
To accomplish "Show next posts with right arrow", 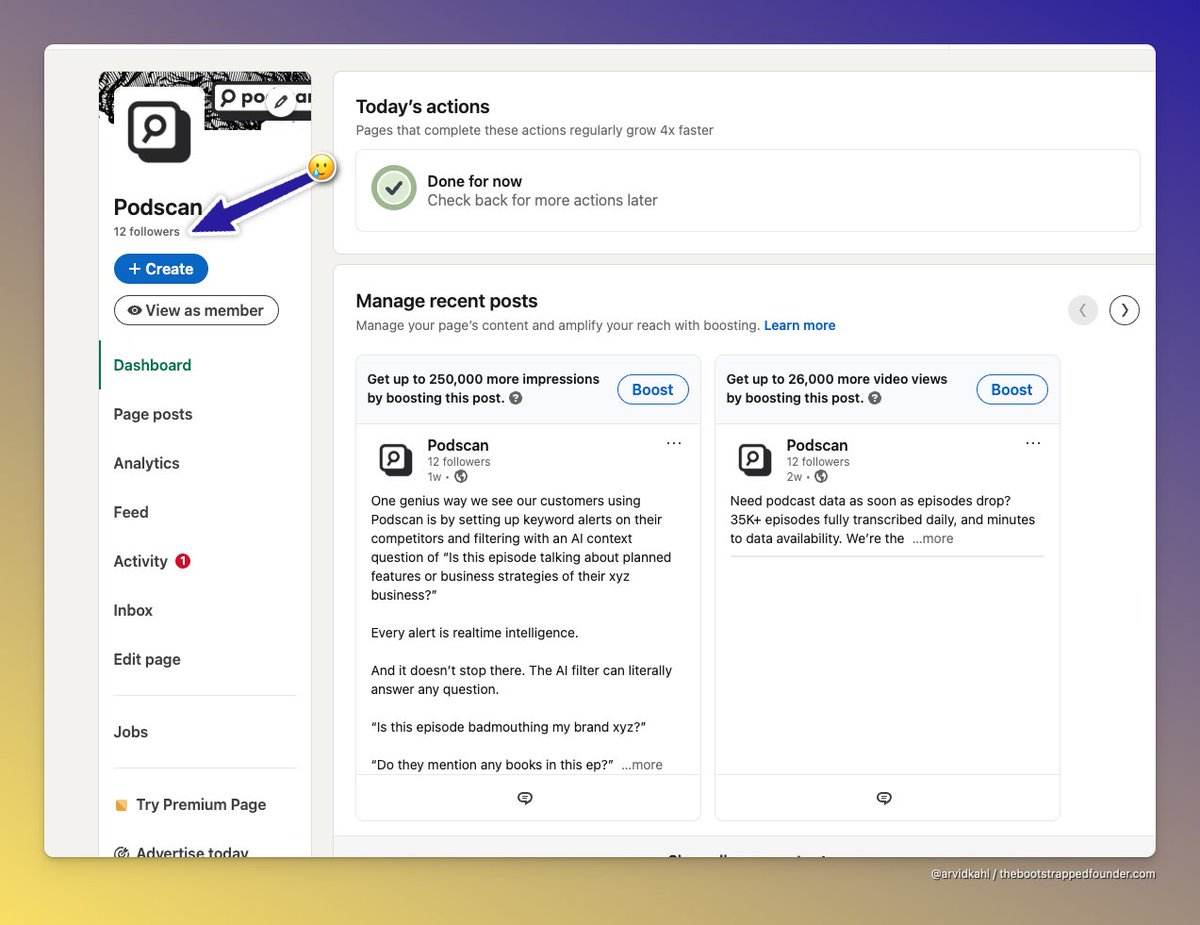I will pos(1124,310).
